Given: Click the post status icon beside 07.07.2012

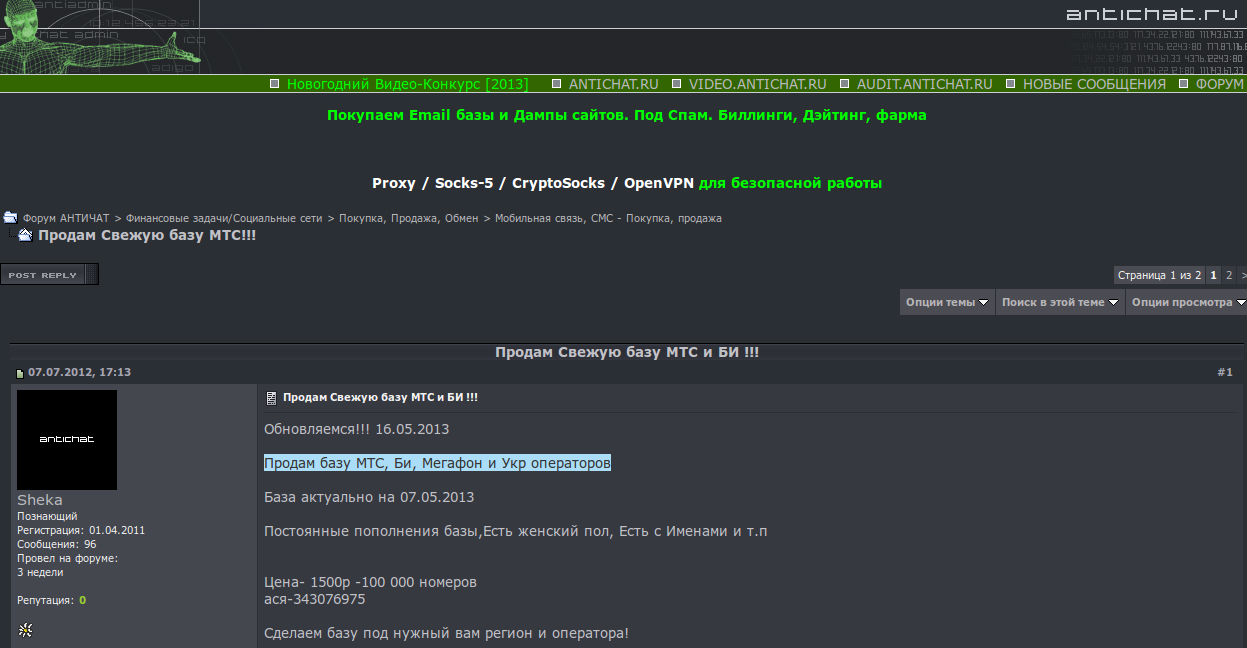Looking at the screenshot, I should point(19,373).
